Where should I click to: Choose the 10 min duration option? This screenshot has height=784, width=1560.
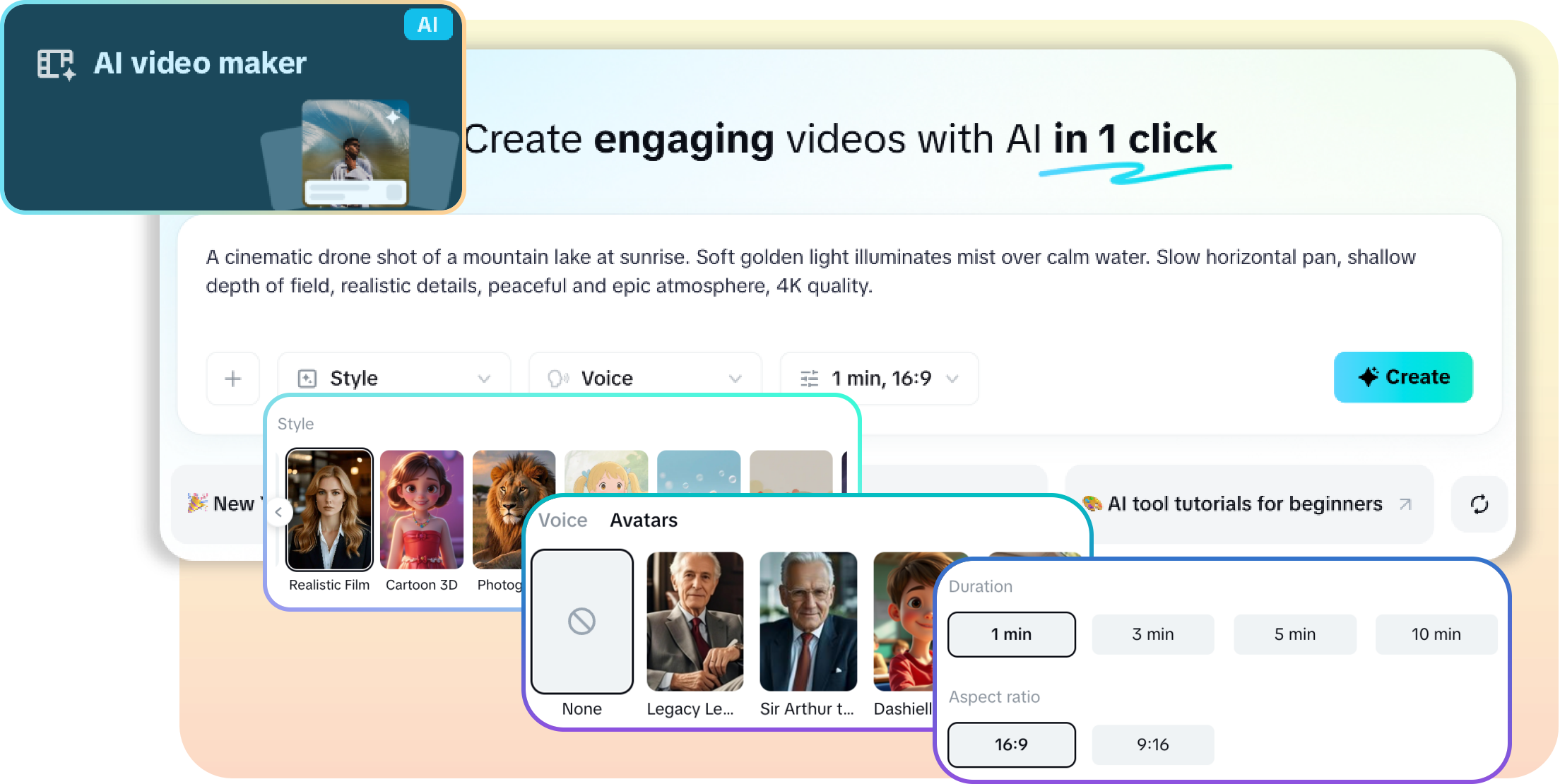1436,634
